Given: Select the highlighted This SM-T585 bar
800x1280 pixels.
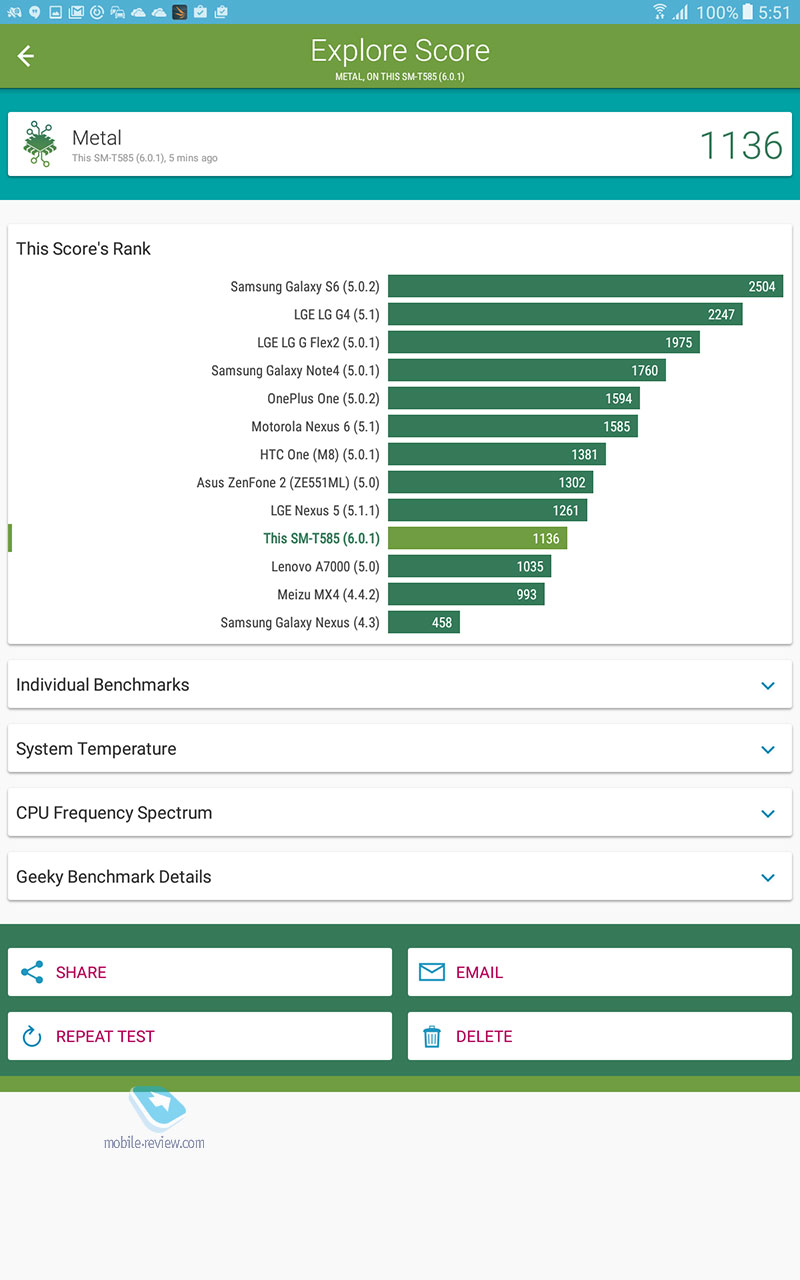Looking at the screenshot, I should click(x=477, y=539).
